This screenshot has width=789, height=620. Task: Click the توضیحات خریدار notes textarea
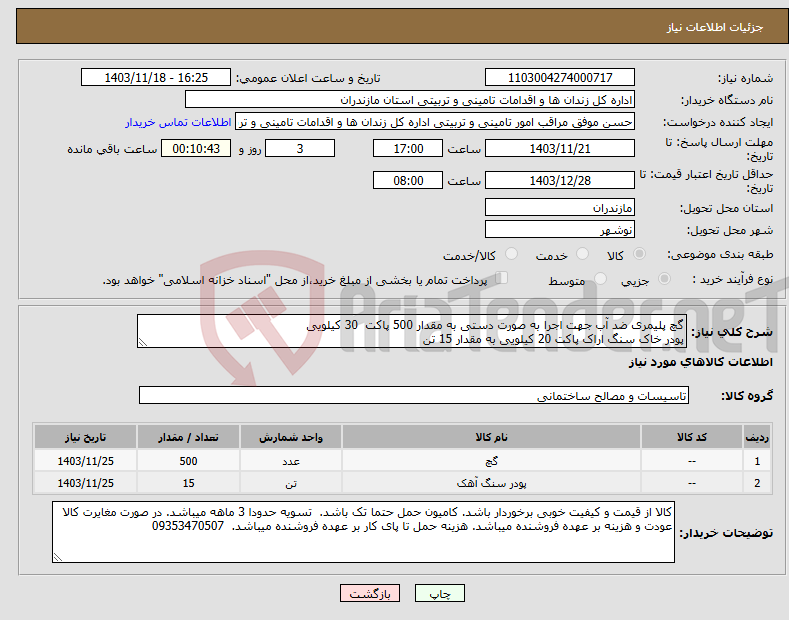(363, 531)
